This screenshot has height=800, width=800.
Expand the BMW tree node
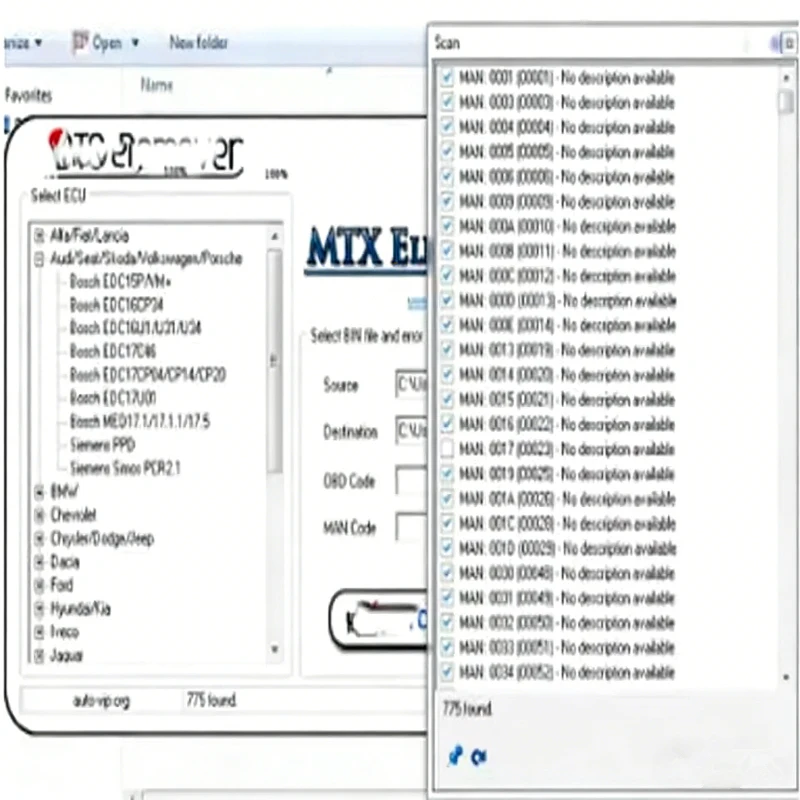click(39, 492)
